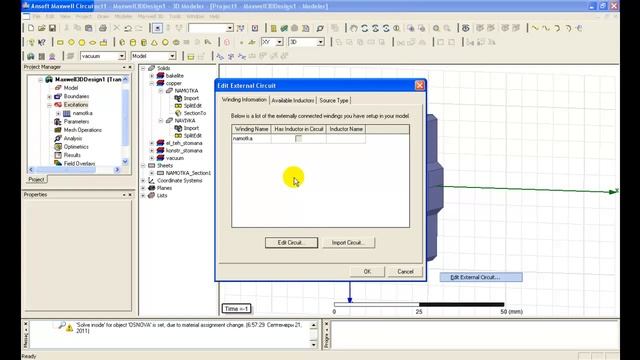640x360 pixels.
Task: Select the Draw Rectangle tool
Action: click(60, 42)
